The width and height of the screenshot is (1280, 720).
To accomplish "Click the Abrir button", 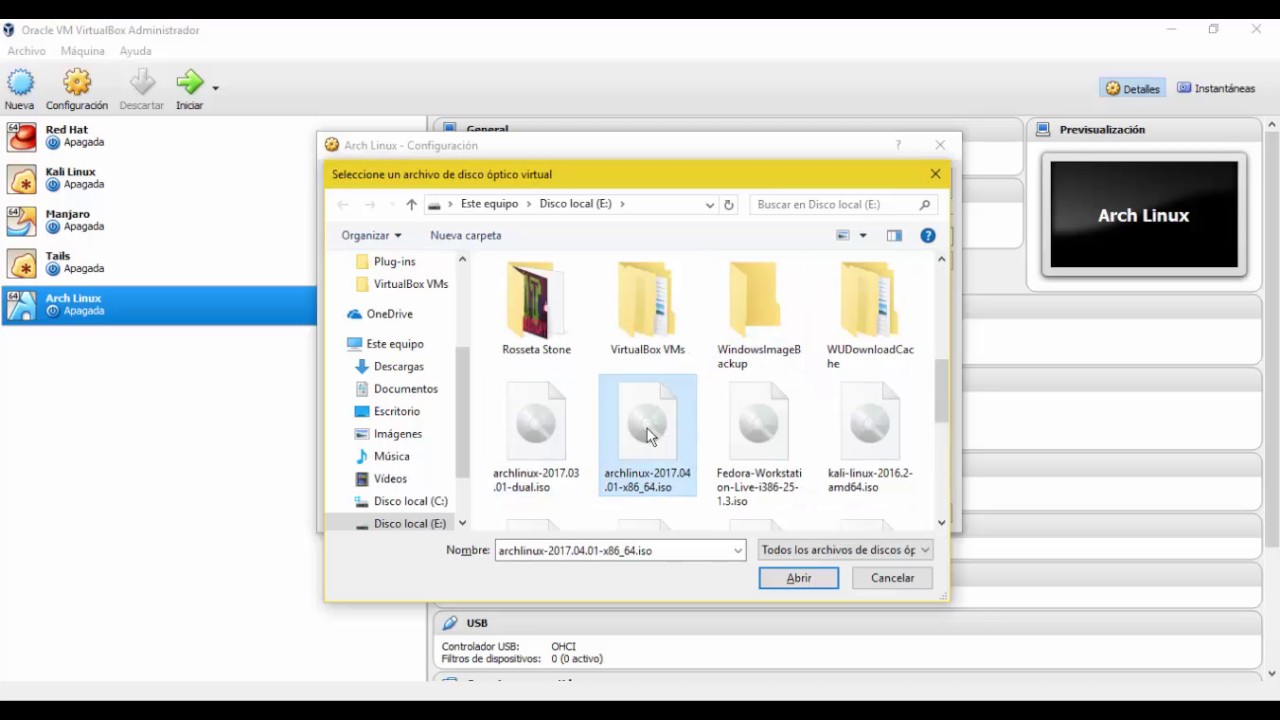I will click(798, 578).
